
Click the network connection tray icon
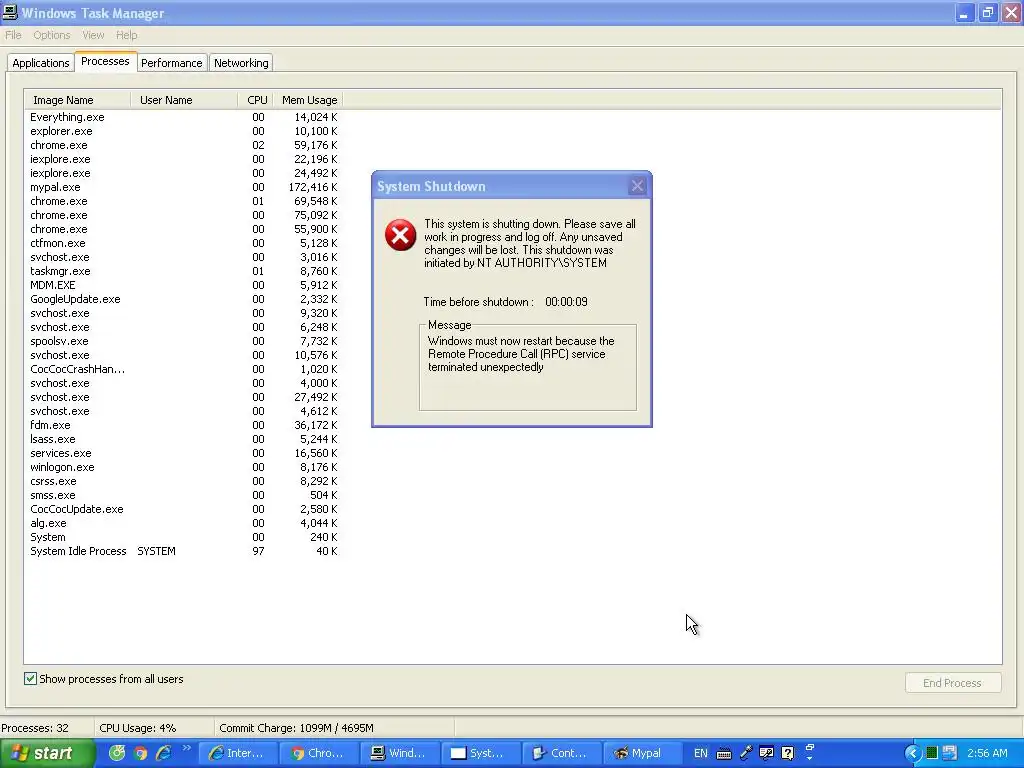tap(949, 753)
